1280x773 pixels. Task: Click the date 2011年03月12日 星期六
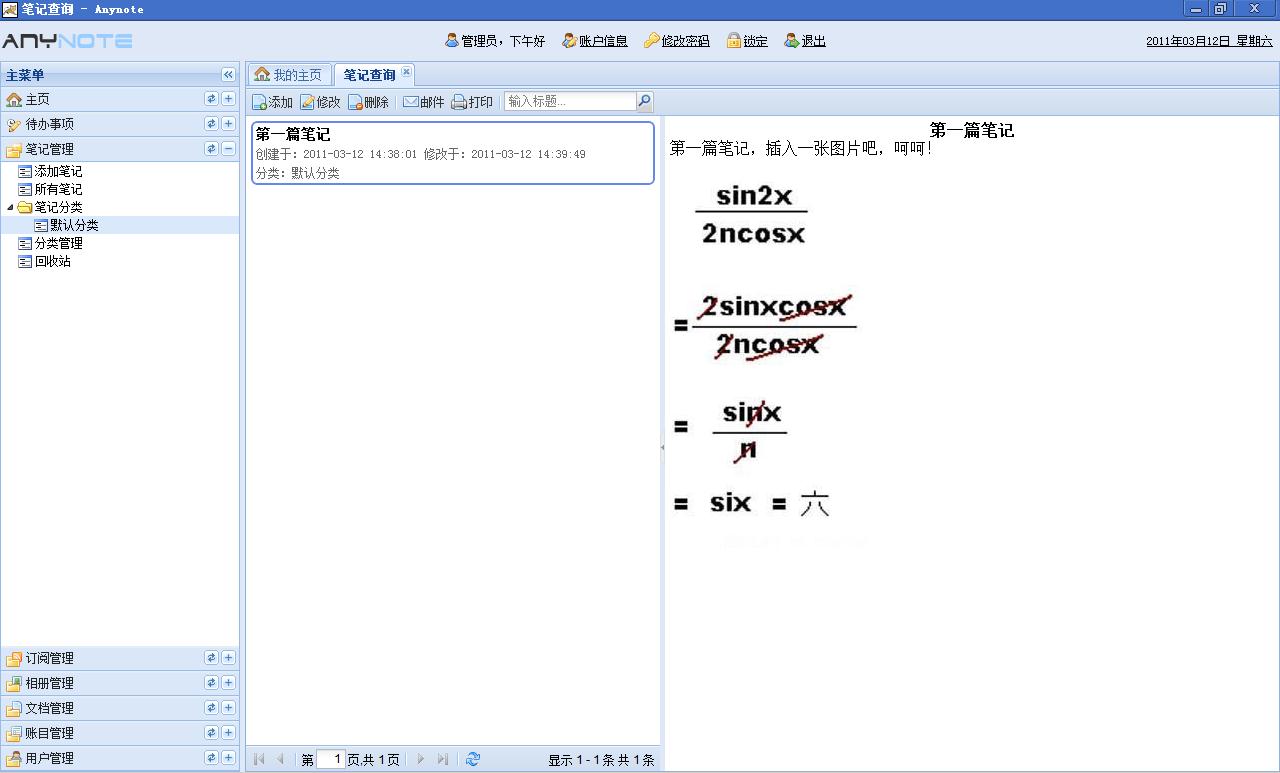pyautogui.click(x=1209, y=41)
